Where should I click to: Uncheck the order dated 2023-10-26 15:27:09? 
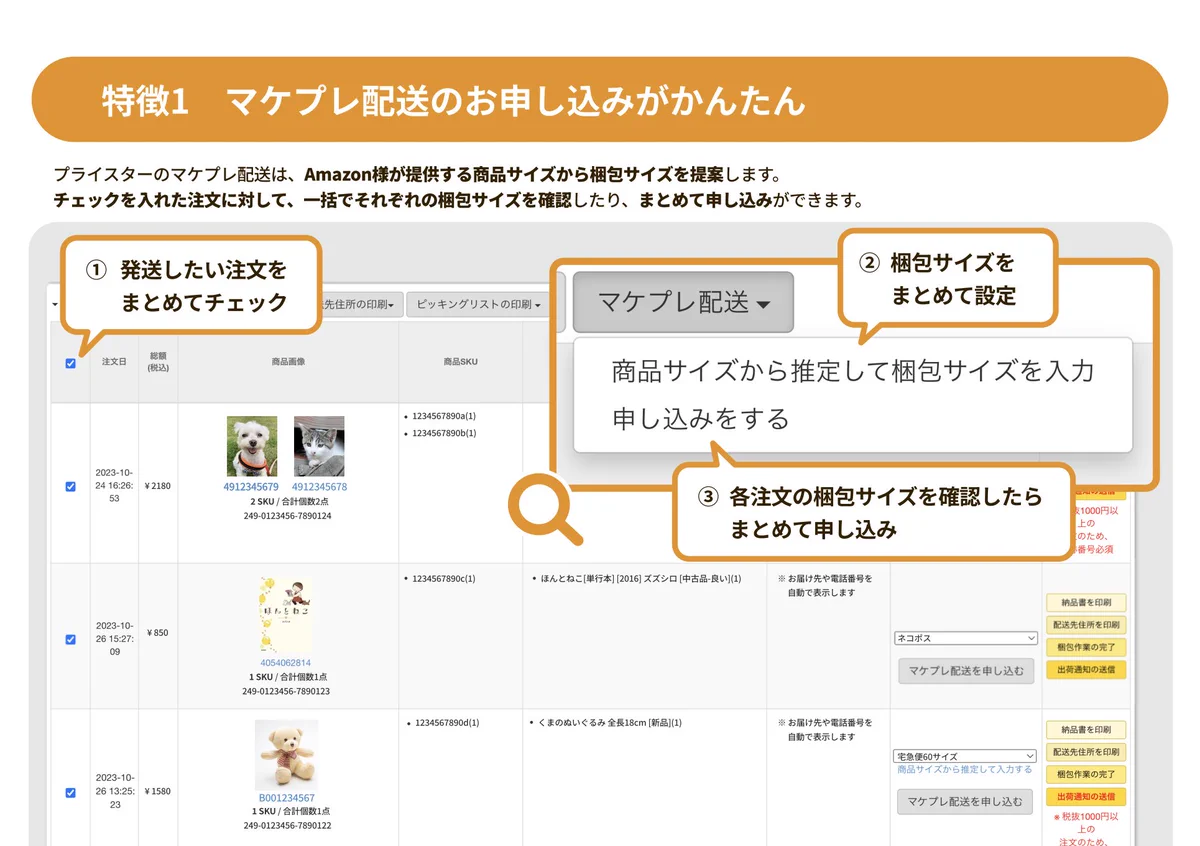70,639
